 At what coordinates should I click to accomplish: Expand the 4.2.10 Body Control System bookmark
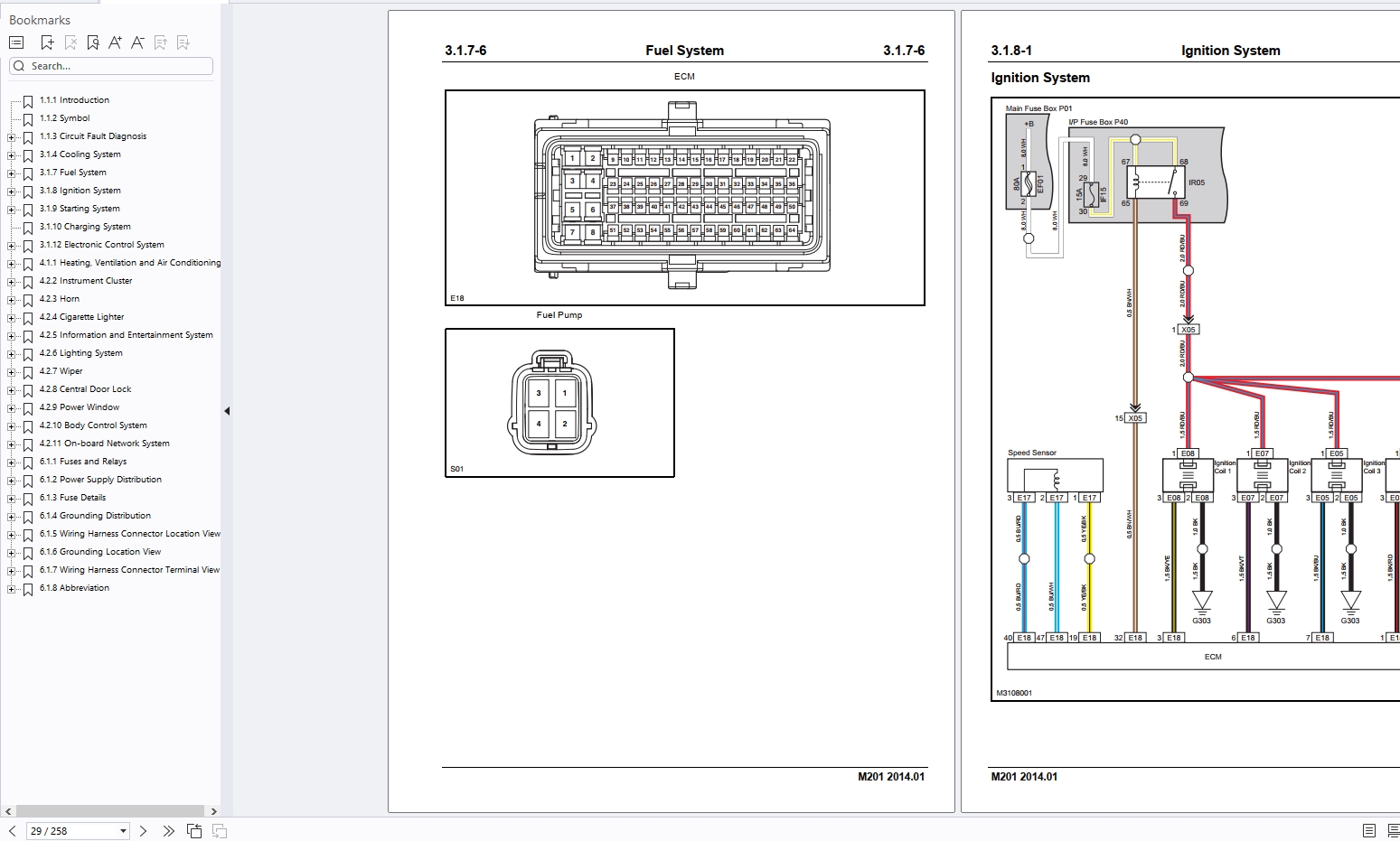click(11, 426)
